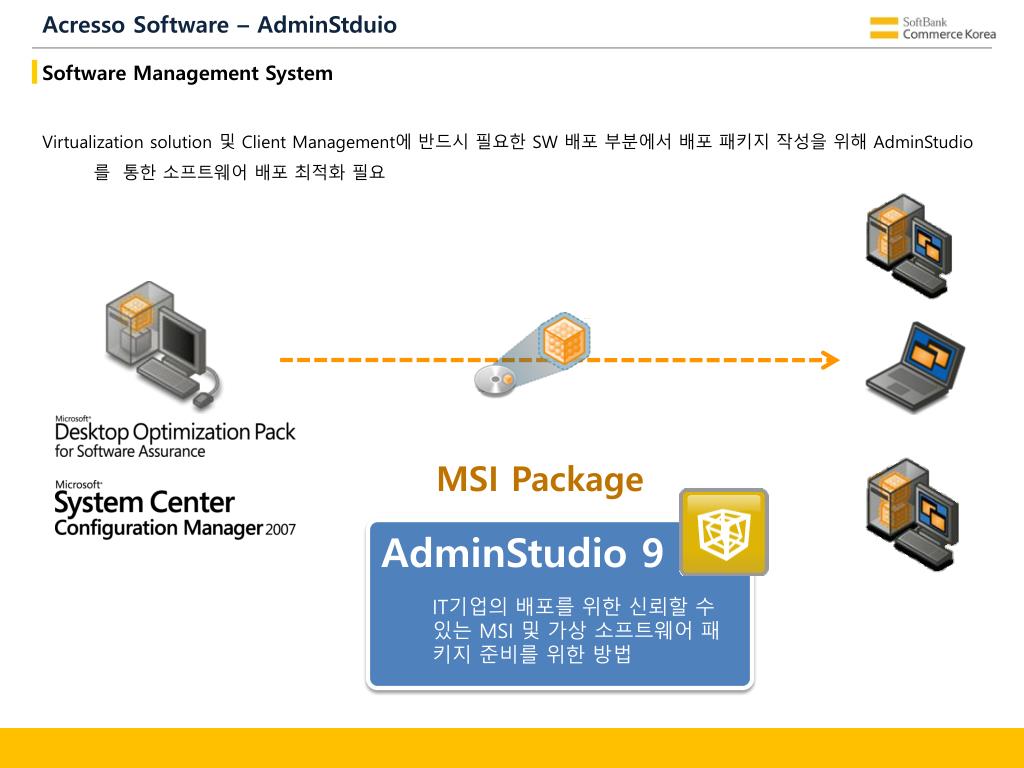
Task: Click the Microsoft Desktop Optimization Pack logo
Action: pyautogui.click(x=175, y=437)
